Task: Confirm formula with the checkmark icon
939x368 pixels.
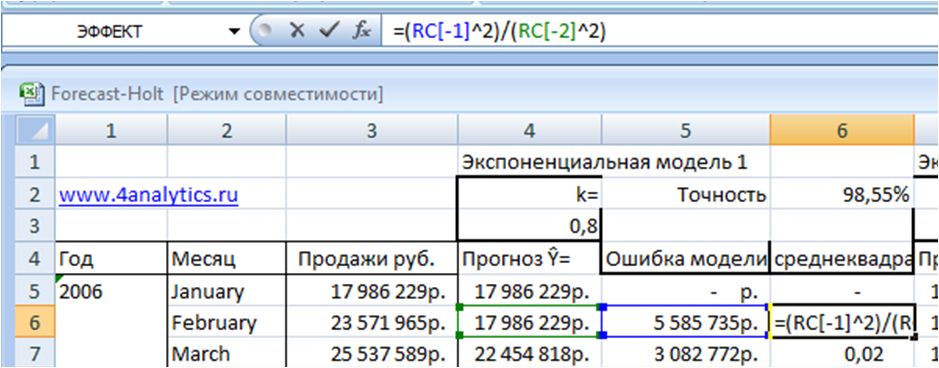Action: (x=329, y=31)
